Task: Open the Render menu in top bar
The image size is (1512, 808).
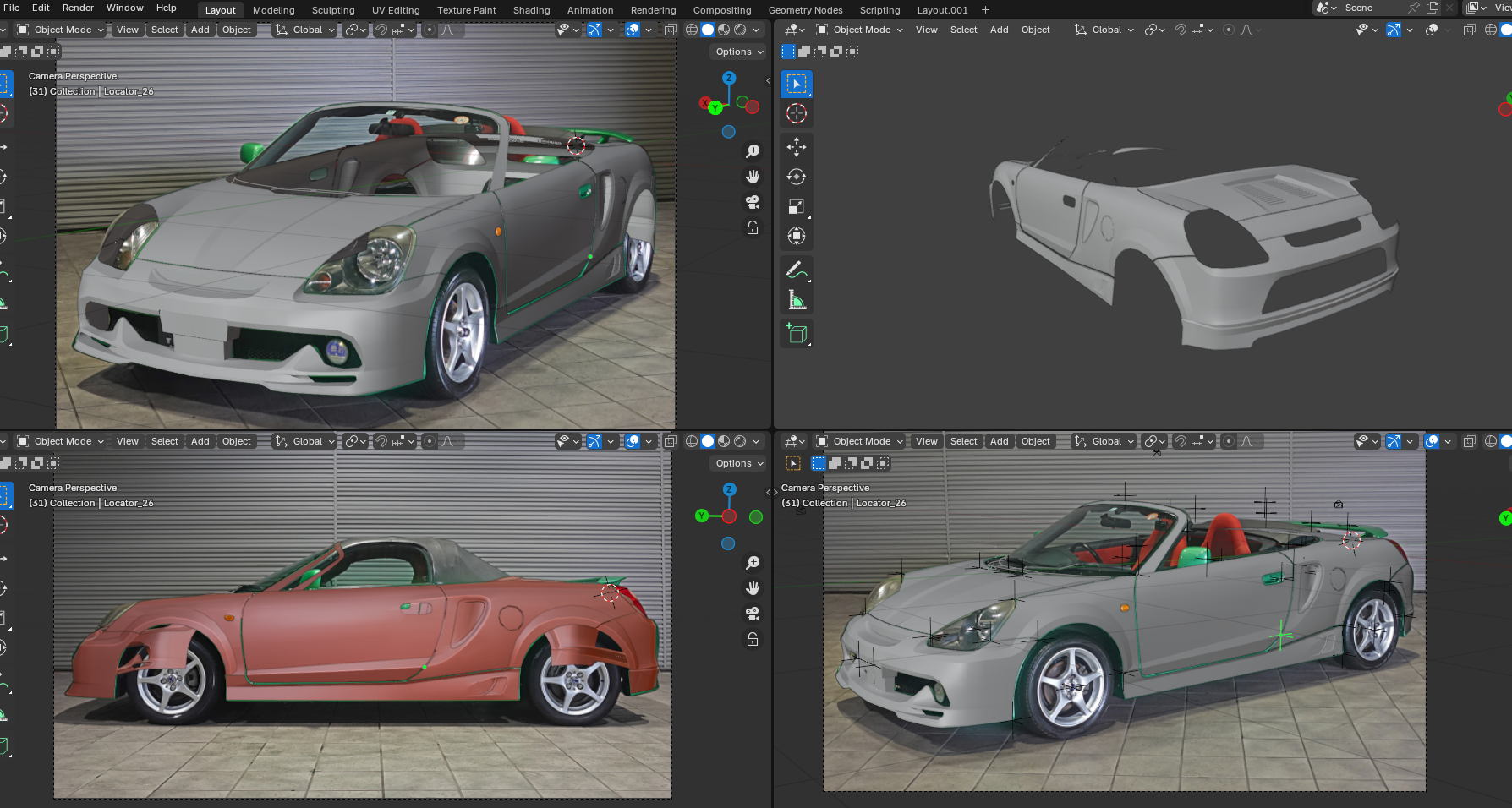Action: click(78, 8)
